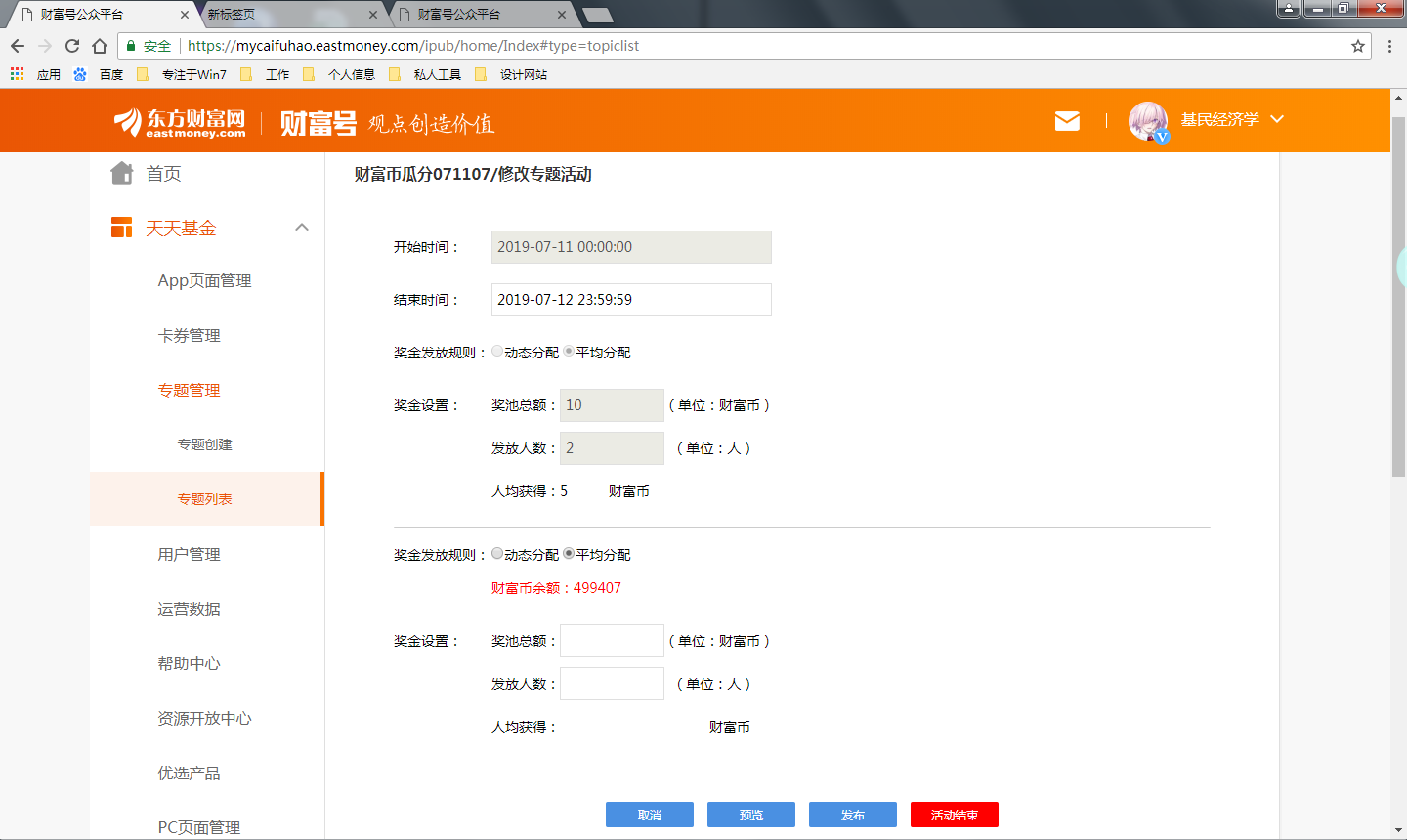Close the 新标签页 tab

[373, 15]
